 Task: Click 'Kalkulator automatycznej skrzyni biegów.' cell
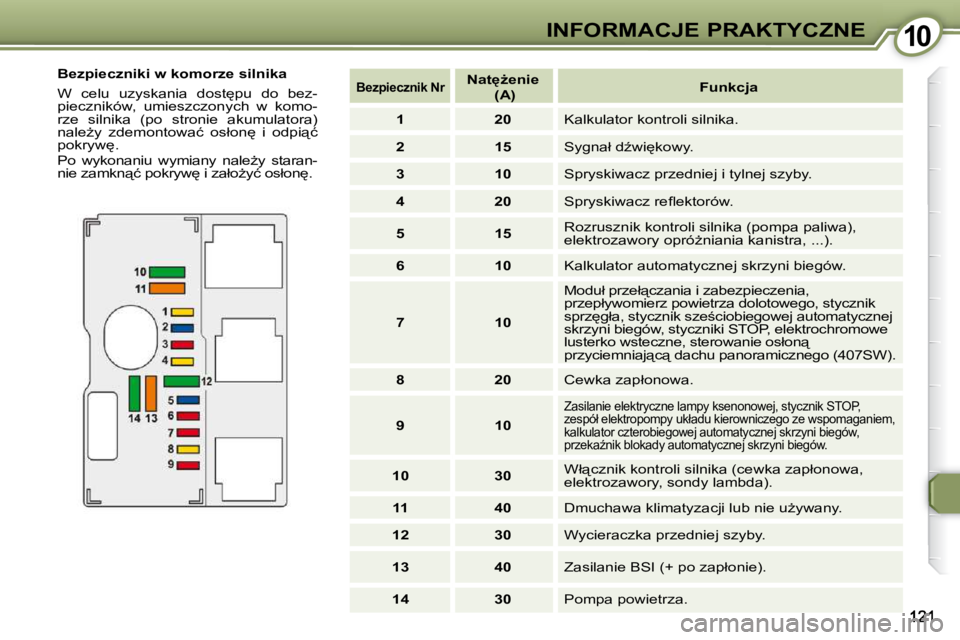[x=730, y=265]
